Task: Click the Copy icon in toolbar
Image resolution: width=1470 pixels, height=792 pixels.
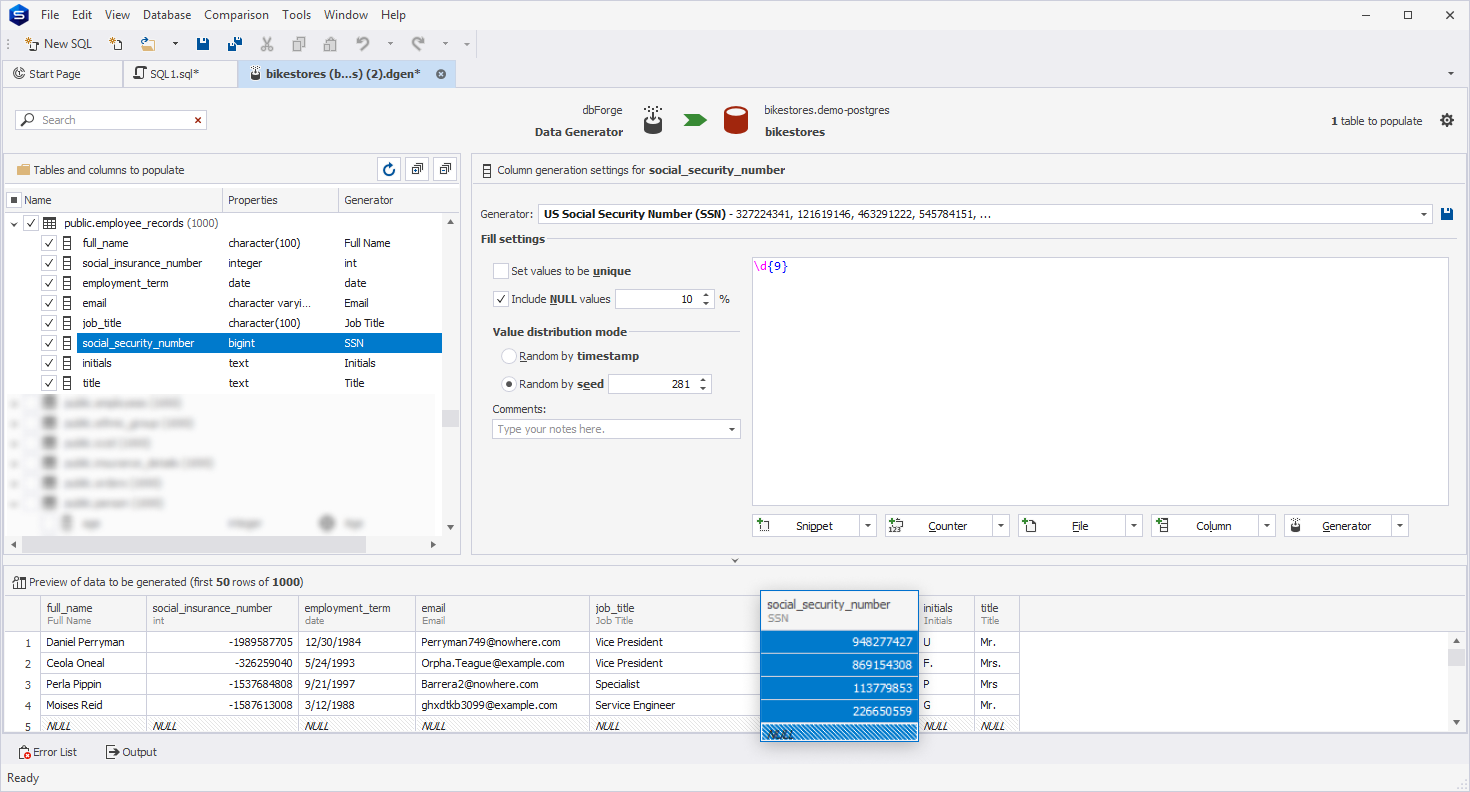Action: tap(298, 44)
